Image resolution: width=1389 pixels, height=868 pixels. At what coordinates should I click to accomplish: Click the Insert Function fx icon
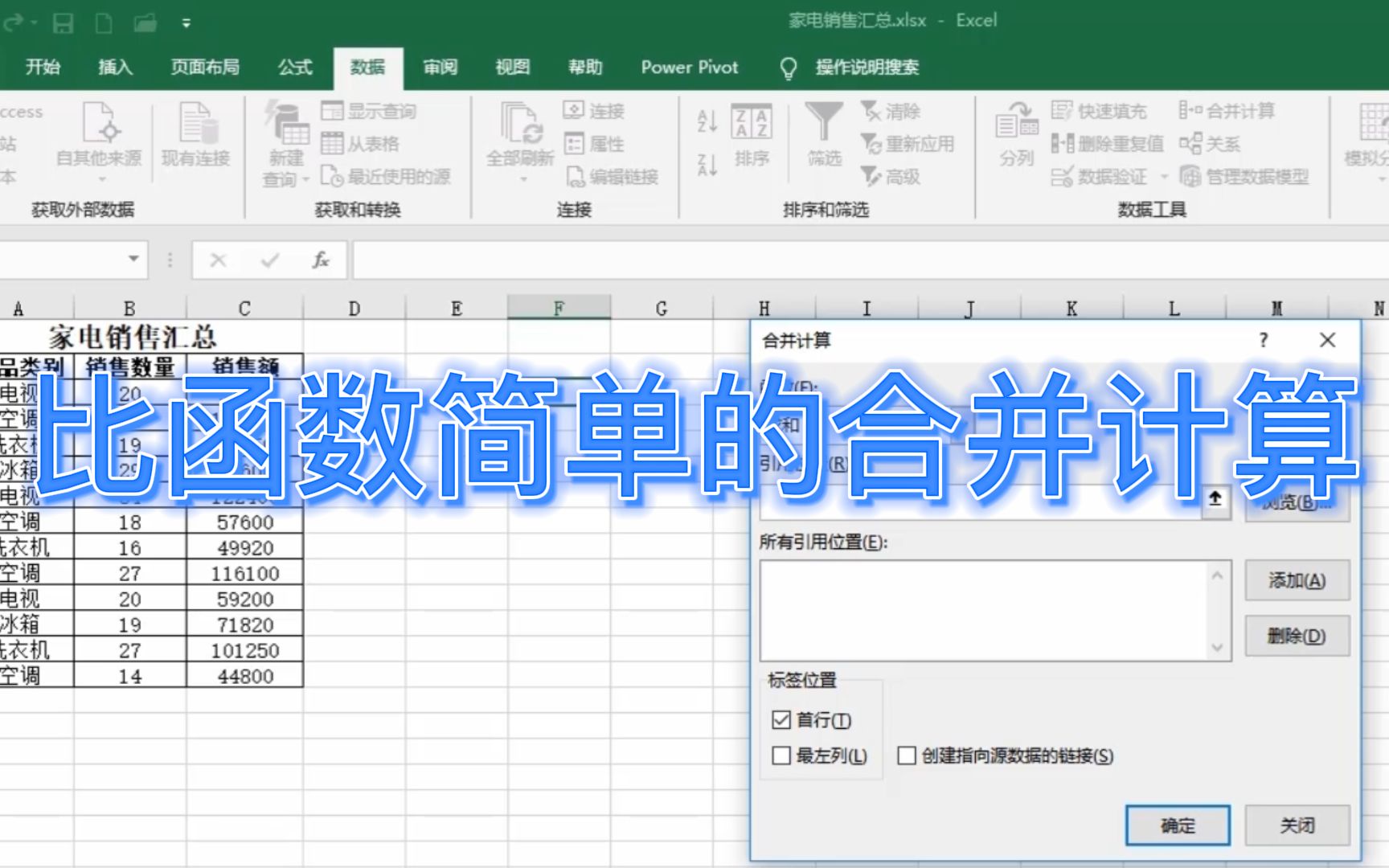pos(320,260)
